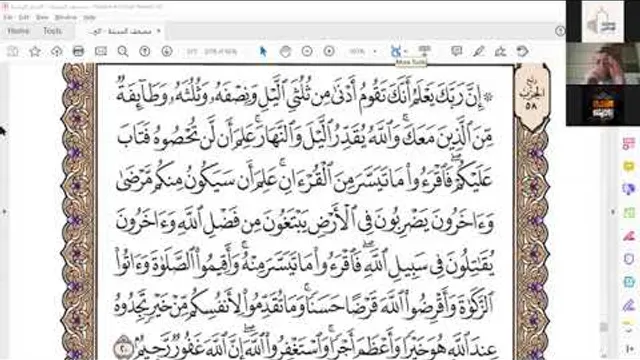The image size is (640, 360).
Task: Select the Hand pan tool
Action: pyautogui.click(x=285, y=51)
